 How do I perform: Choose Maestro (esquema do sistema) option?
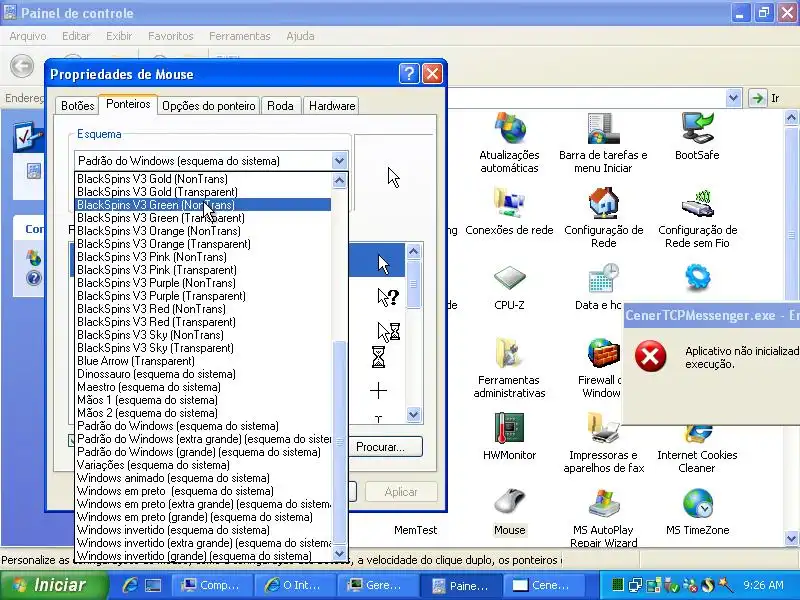[x=203, y=387]
